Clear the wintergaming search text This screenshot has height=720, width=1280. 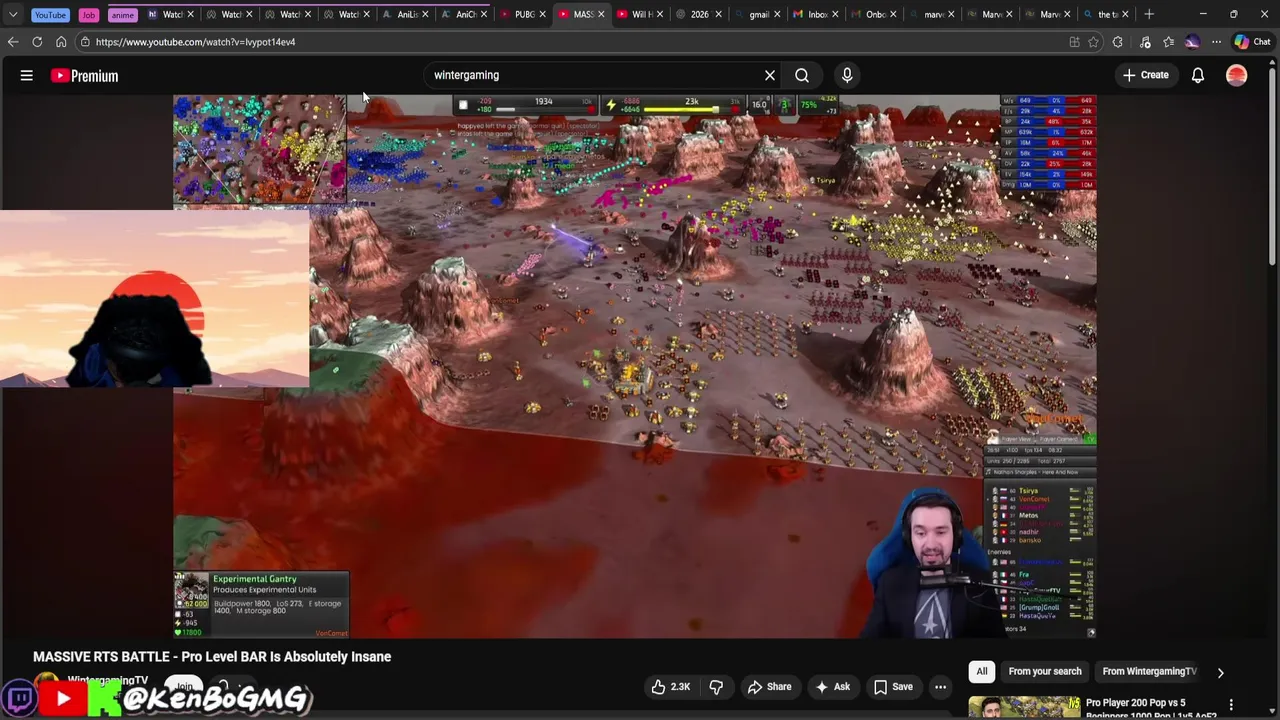[x=770, y=75]
